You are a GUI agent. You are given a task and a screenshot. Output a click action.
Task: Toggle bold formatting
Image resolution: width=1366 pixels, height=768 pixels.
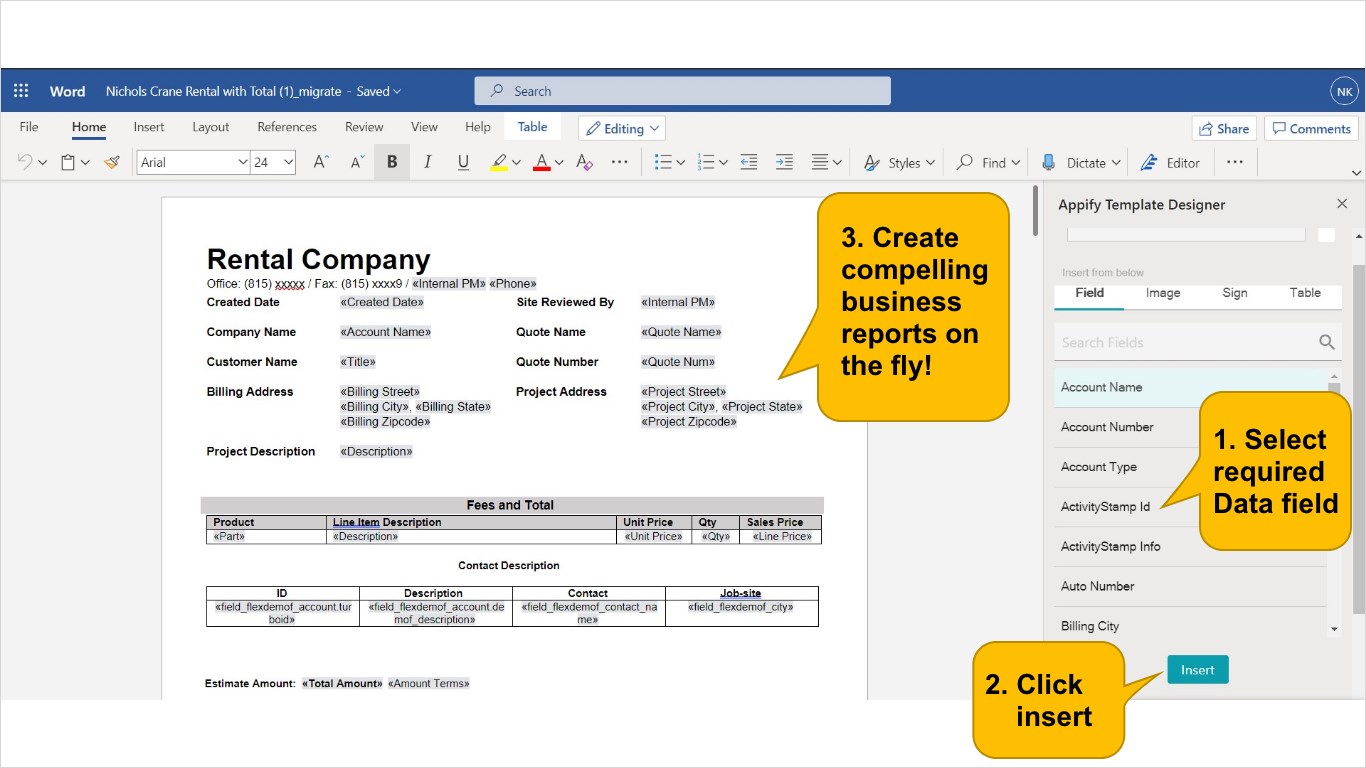coord(392,162)
